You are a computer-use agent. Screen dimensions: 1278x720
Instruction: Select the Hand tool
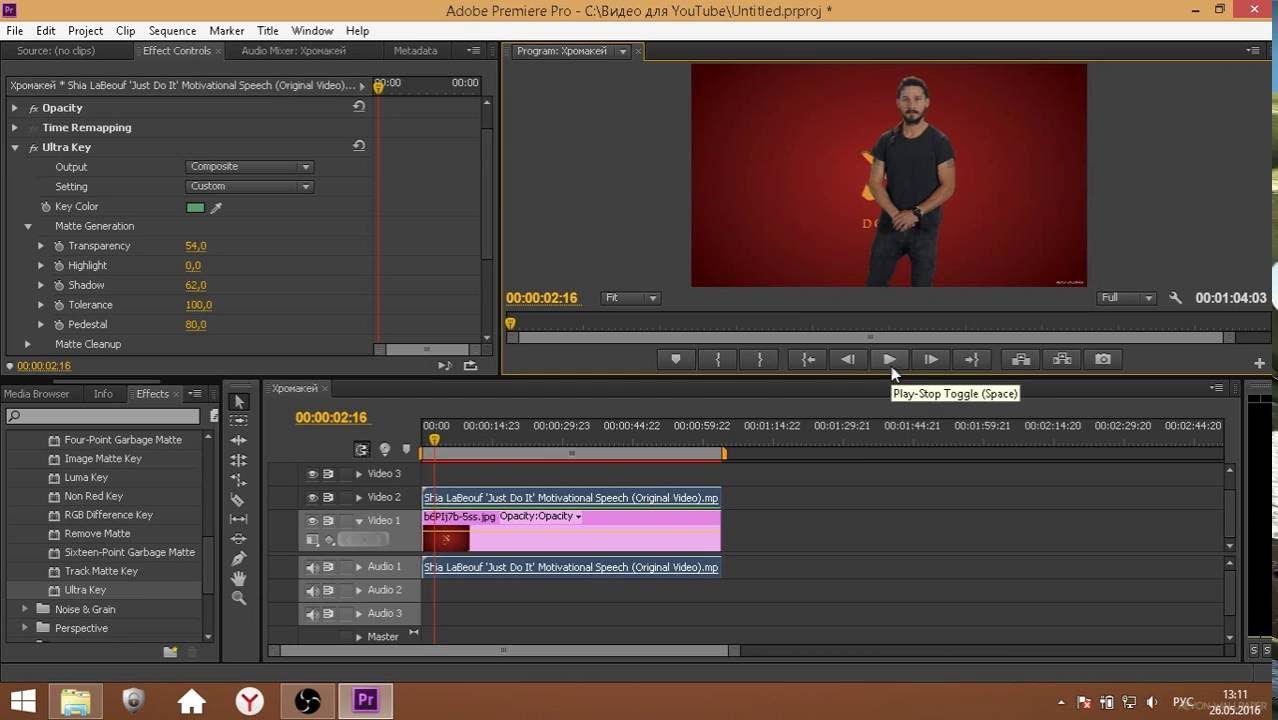click(238, 578)
